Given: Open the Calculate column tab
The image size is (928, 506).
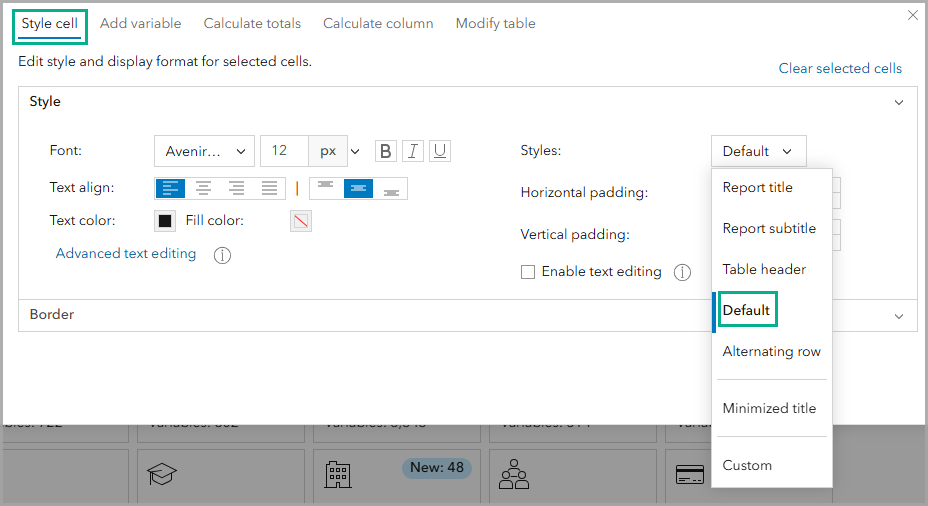Looking at the screenshot, I should coord(378,24).
